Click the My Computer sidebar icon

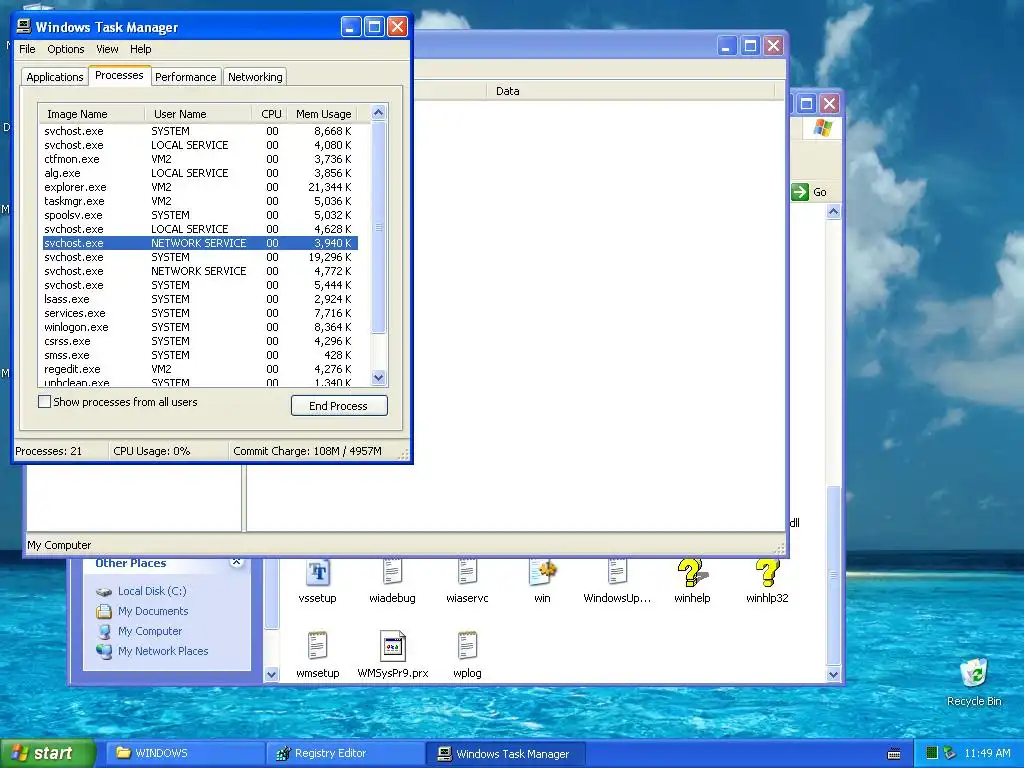click(x=104, y=632)
